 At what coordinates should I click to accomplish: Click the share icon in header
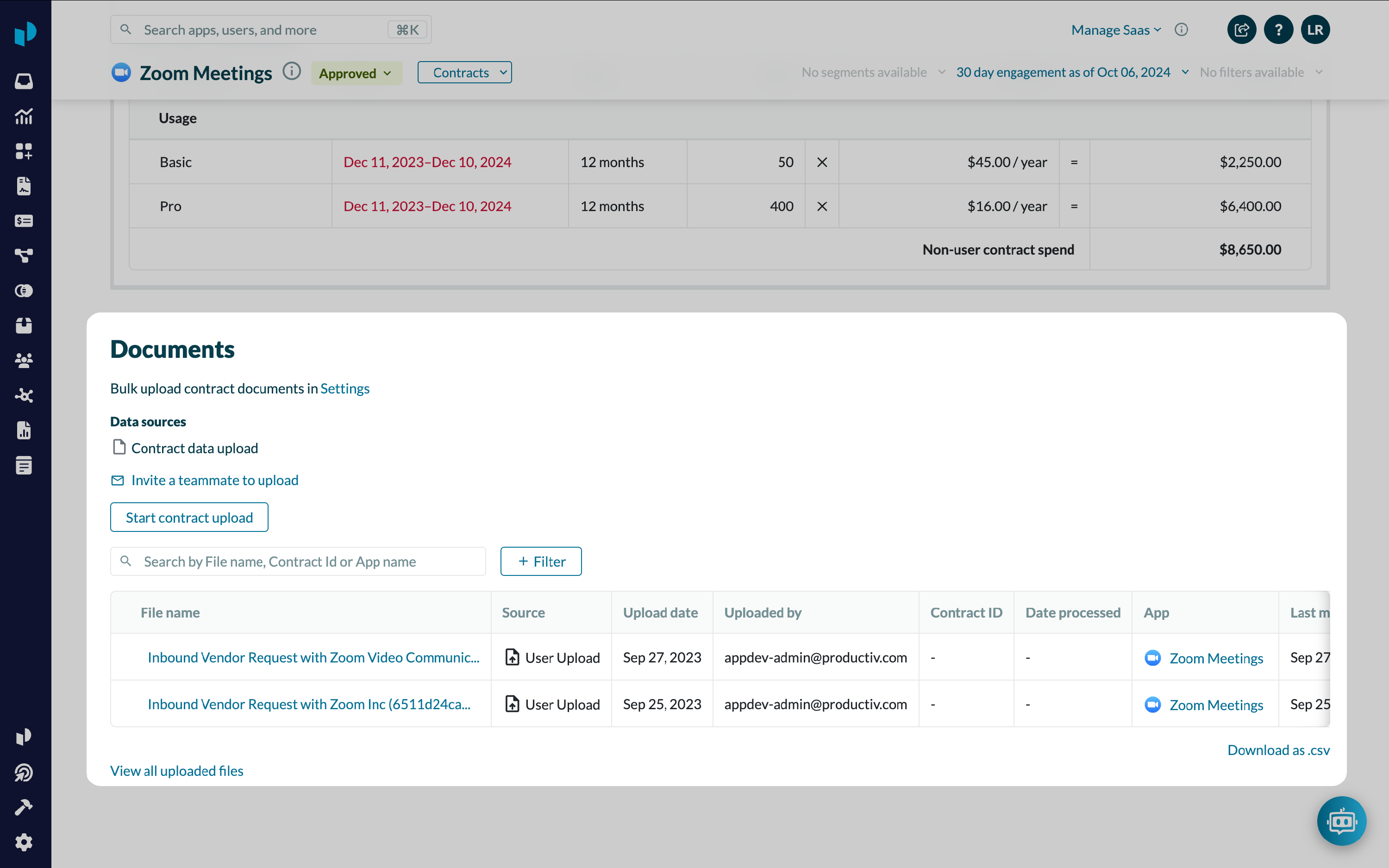point(1241,30)
